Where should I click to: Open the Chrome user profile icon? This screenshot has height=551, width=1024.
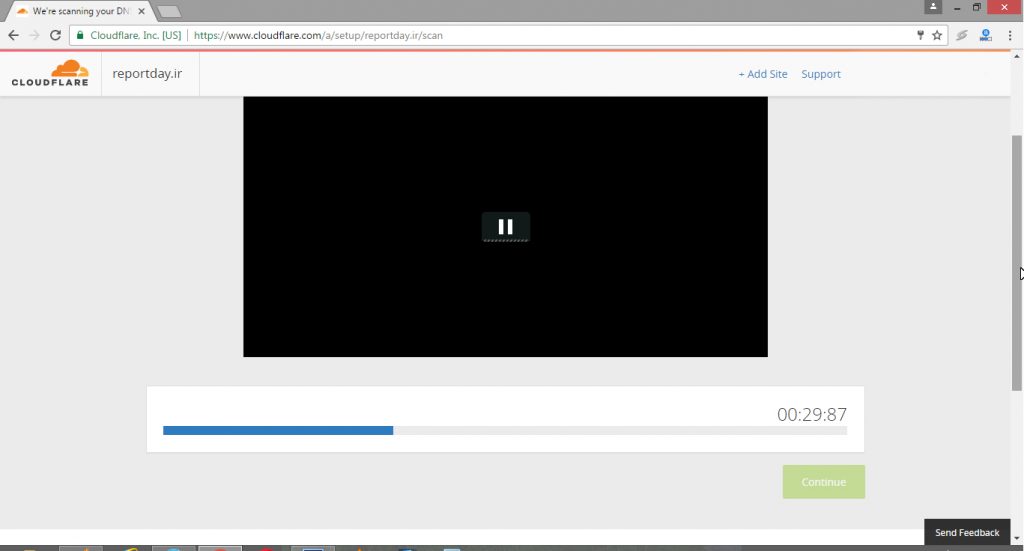click(x=933, y=7)
